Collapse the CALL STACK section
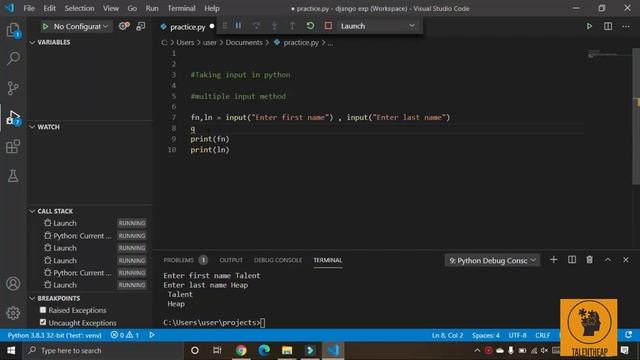This screenshot has height=360, width=640. [x=51, y=211]
